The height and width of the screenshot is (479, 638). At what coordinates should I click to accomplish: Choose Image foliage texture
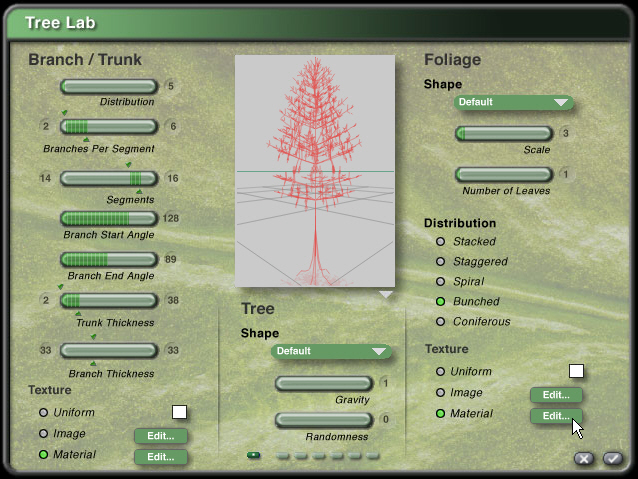(440, 393)
